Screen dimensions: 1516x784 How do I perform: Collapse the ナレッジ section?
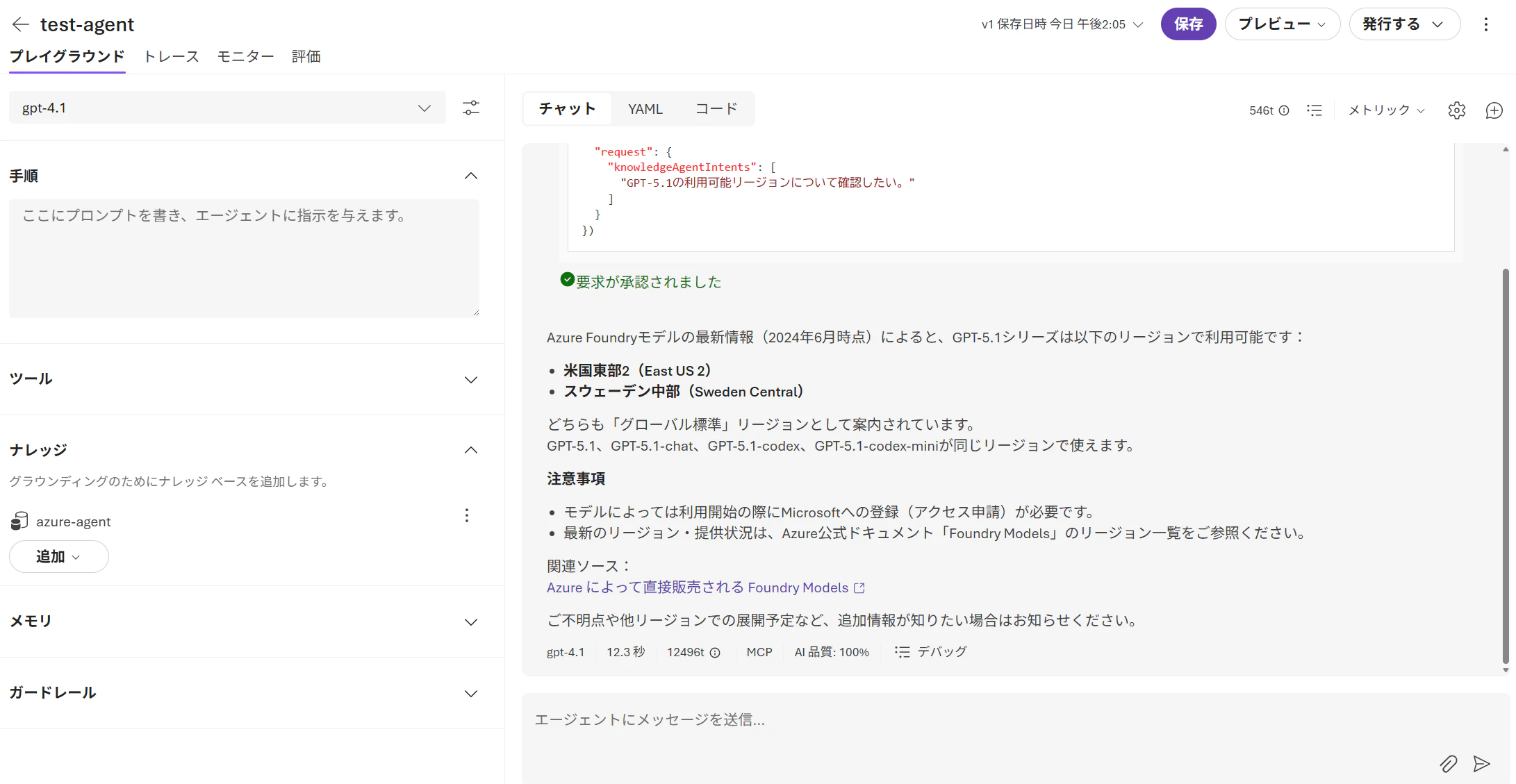pyautogui.click(x=471, y=450)
